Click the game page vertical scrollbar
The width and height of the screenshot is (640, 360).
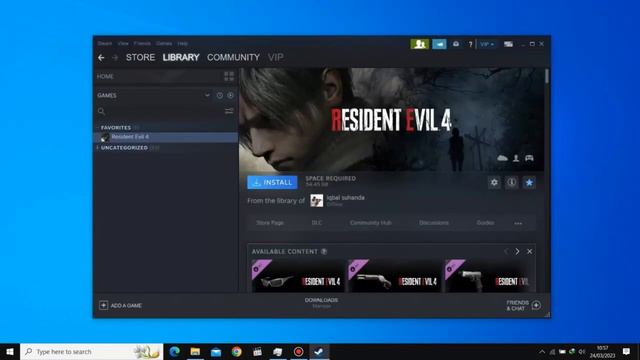click(547, 77)
